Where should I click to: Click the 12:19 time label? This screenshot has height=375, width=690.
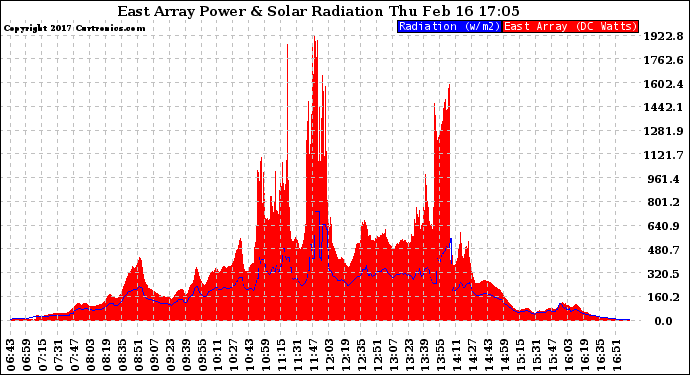(345, 355)
